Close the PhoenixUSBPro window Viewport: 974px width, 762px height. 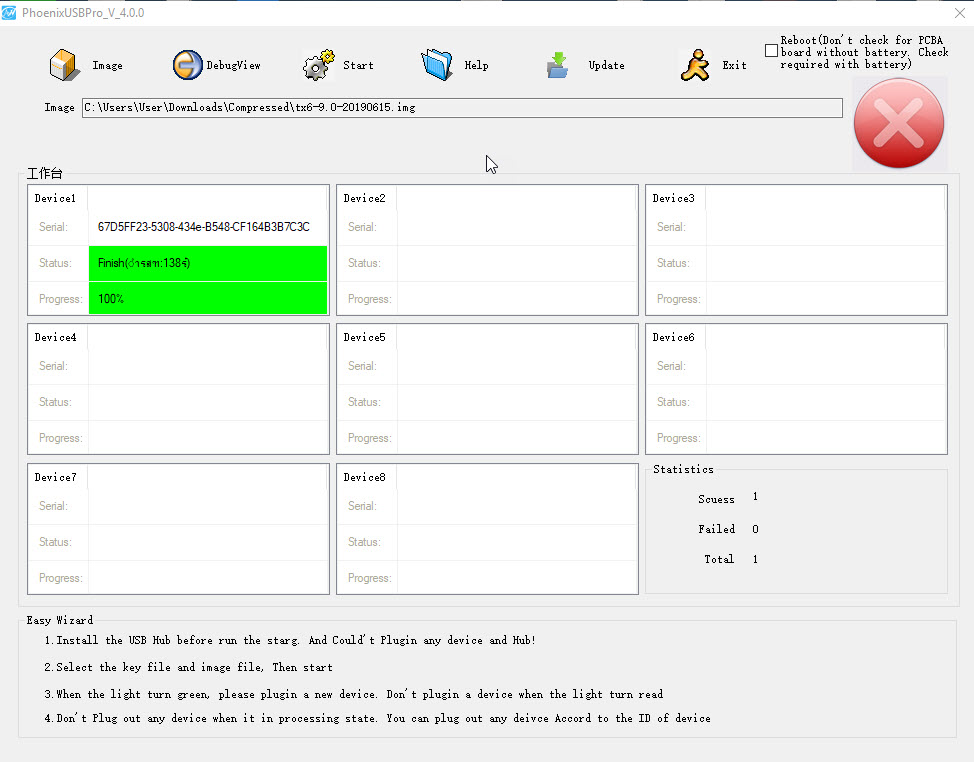(960, 12)
